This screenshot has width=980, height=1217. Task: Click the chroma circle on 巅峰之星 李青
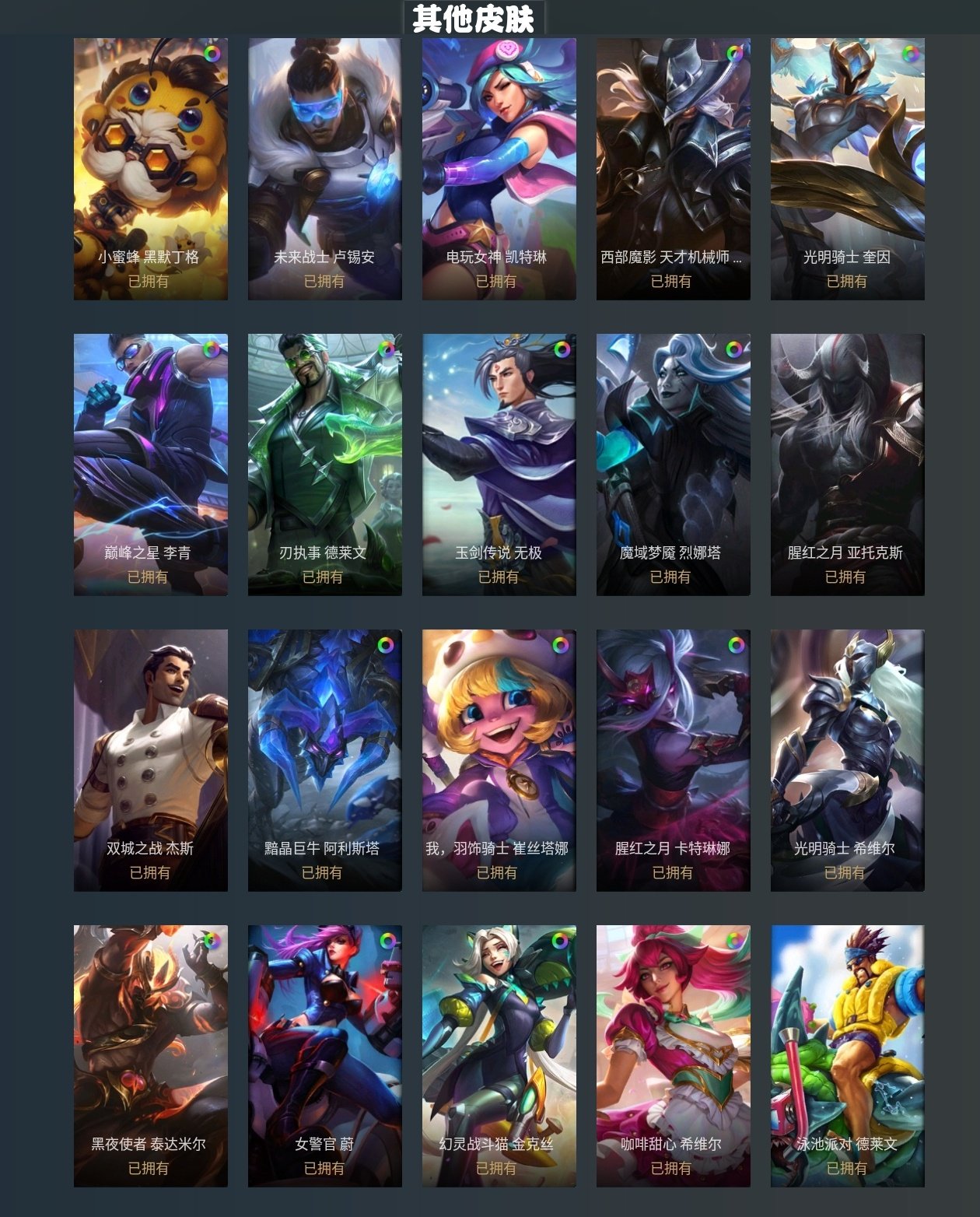[x=212, y=349]
